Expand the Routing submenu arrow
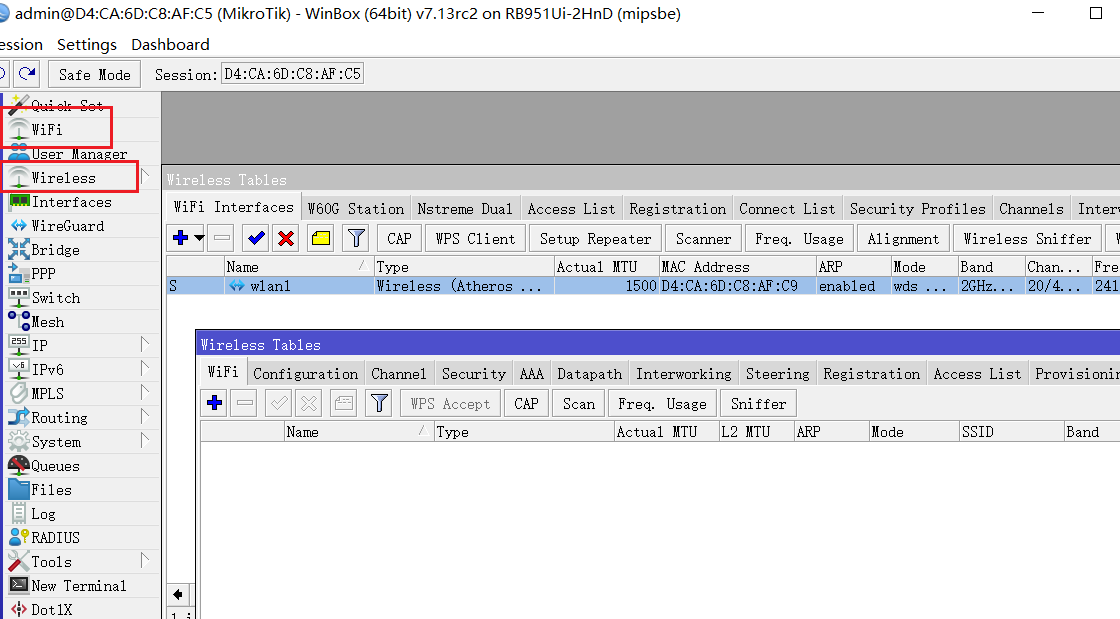Image resolution: width=1120 pixels, height=619 pixels. tap(145, 417)
